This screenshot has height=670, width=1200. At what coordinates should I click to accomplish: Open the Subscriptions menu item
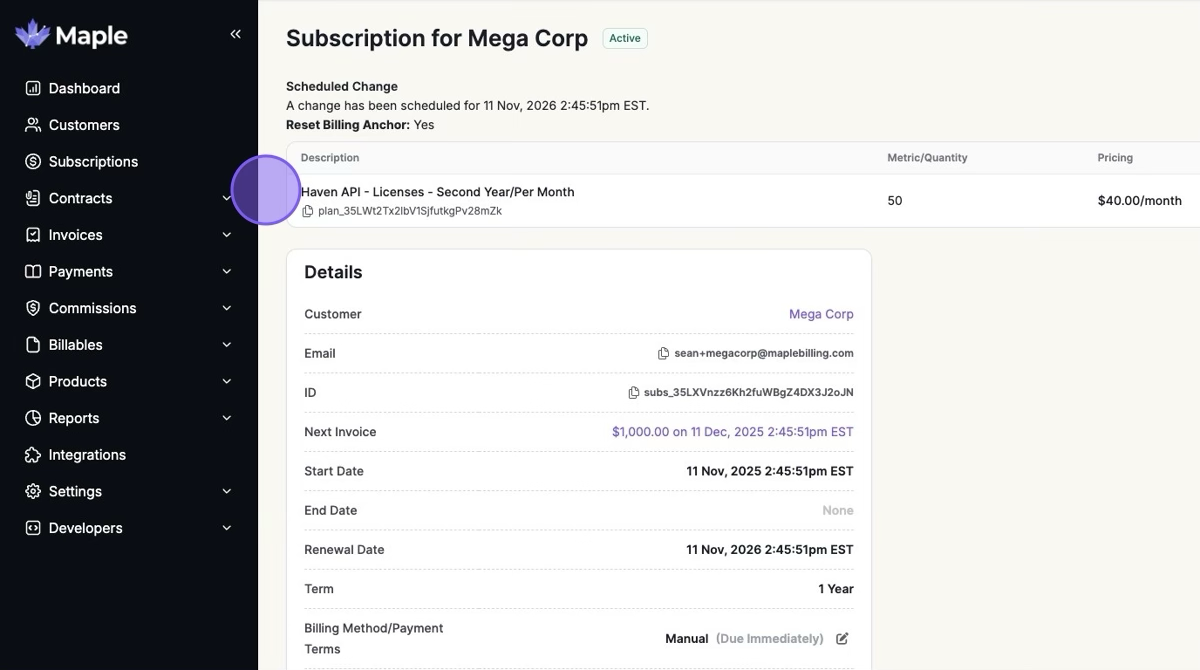(x=93, y=162)
